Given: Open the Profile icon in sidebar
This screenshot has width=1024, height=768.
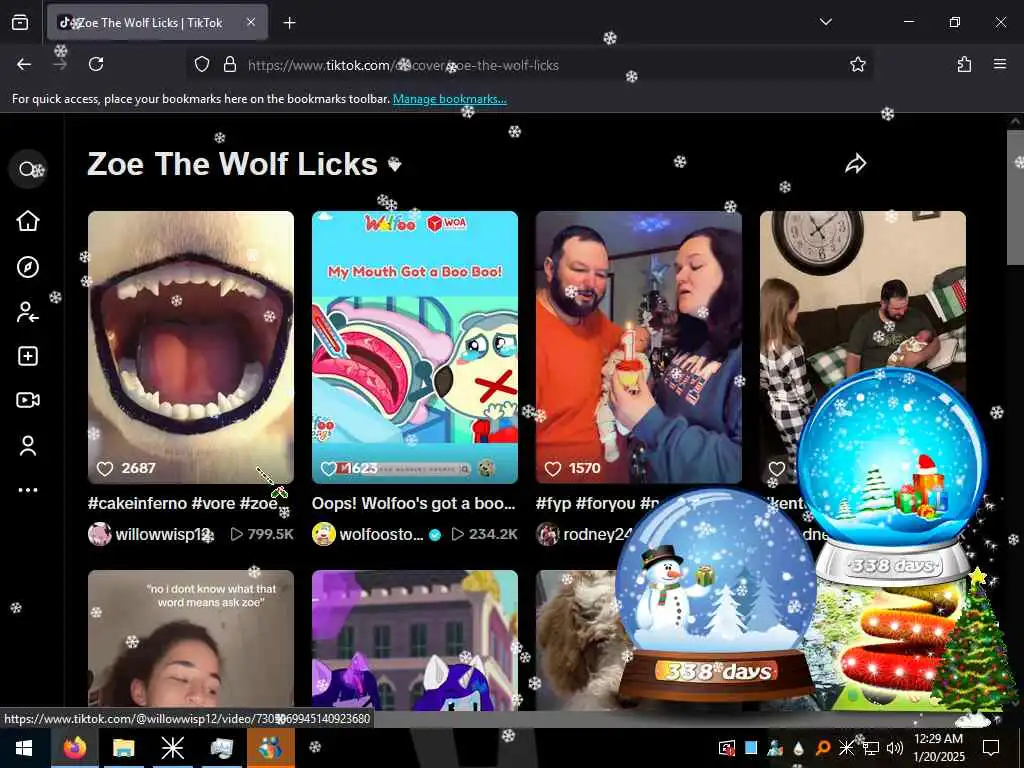Looking at the screenshot, I should click(x=27, y=445).
